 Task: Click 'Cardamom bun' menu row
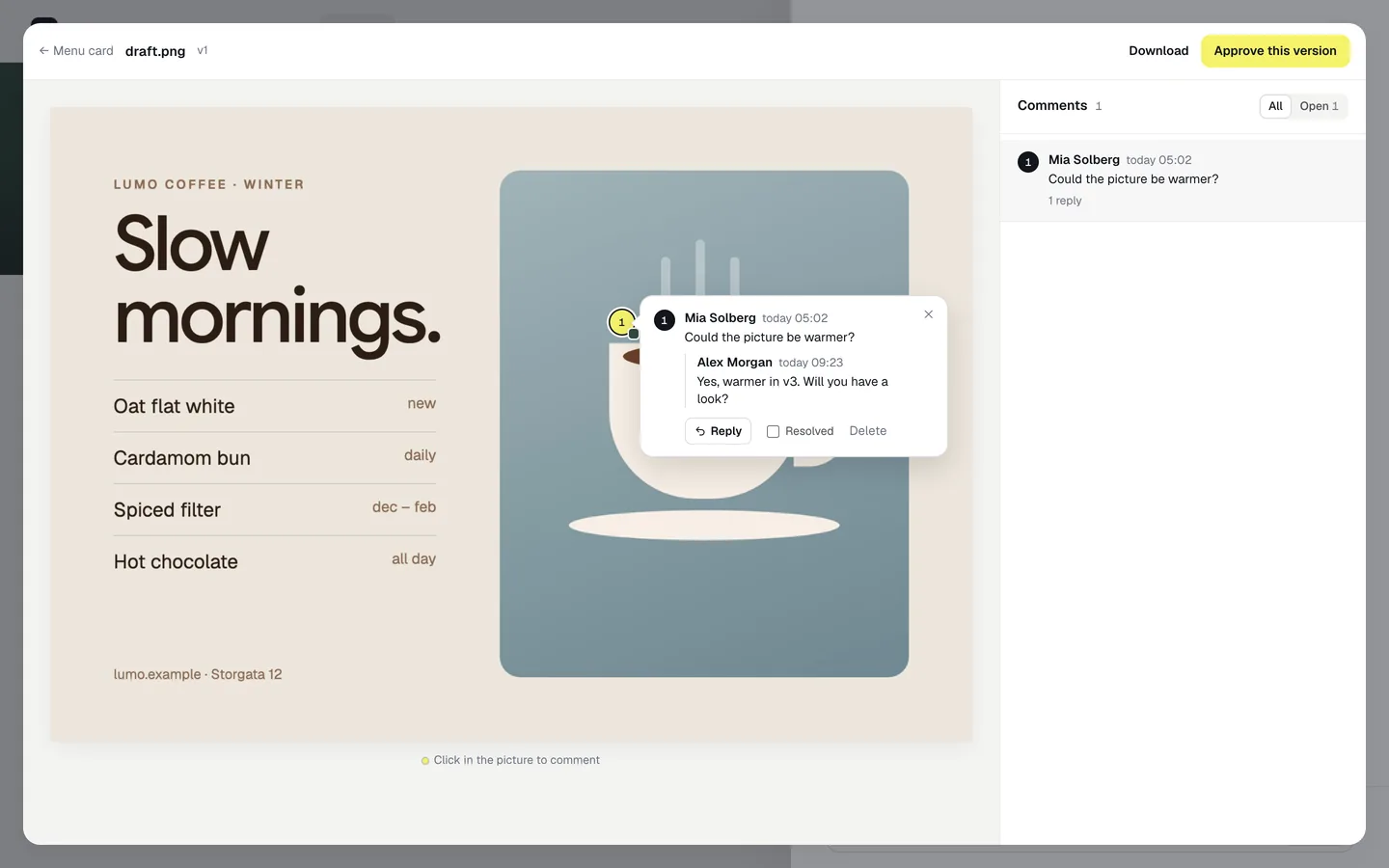275,458
